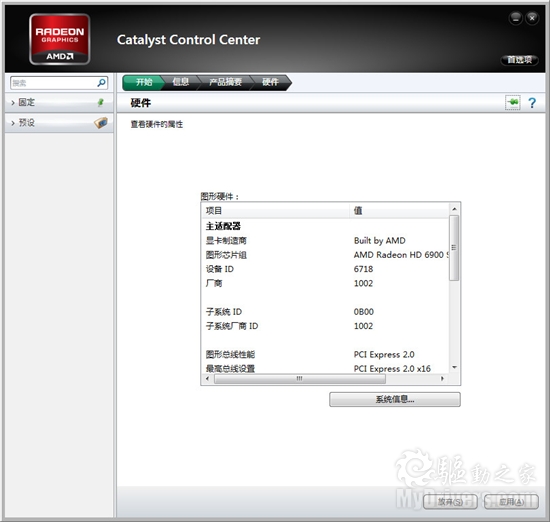Open the 首选项 preferences menu
The height and width of the screenshot is (522, 550).
tap(520, 60)
